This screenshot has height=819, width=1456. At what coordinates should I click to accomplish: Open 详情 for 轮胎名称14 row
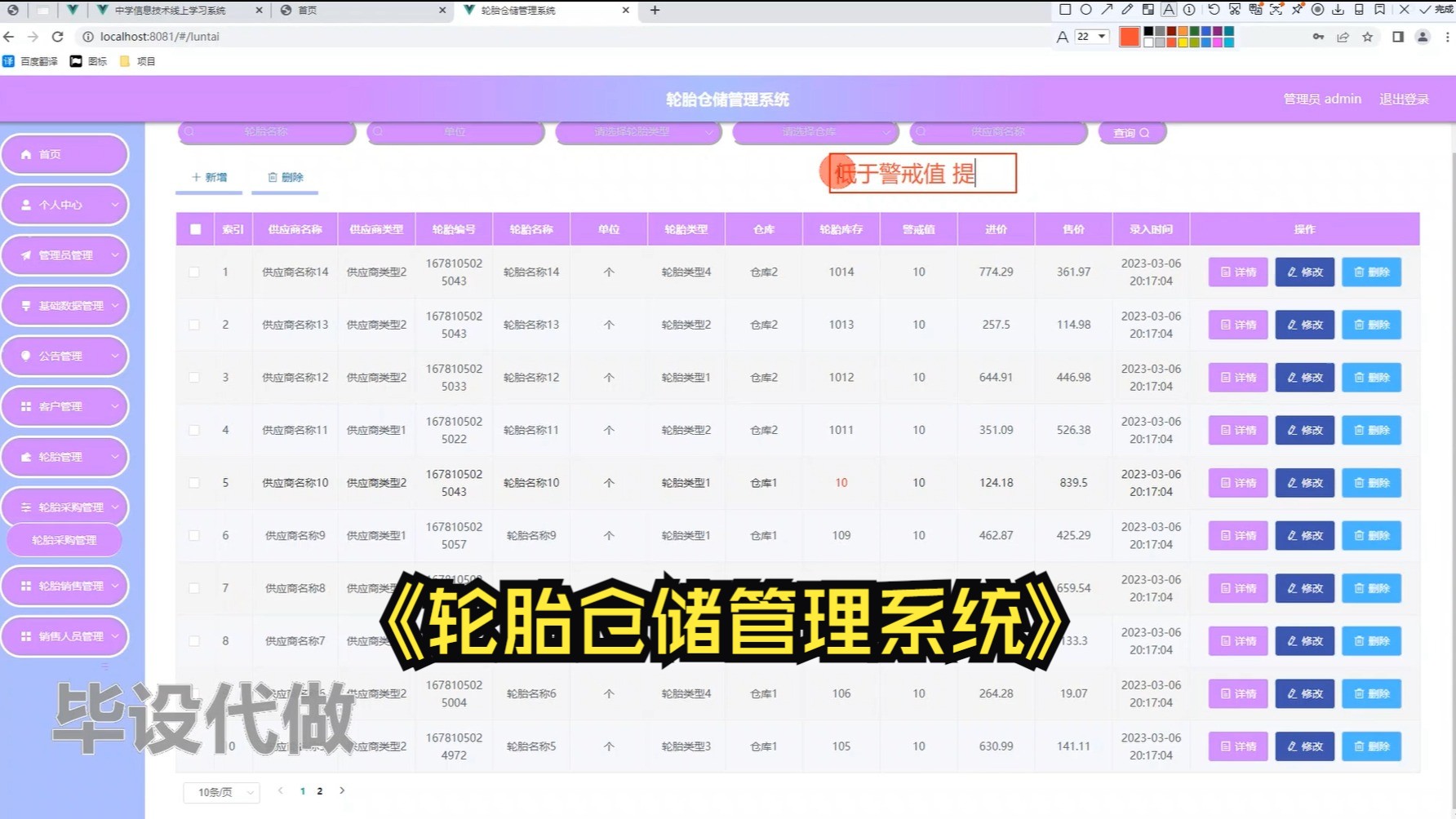pyautogui.click(x=1238, y=272)
